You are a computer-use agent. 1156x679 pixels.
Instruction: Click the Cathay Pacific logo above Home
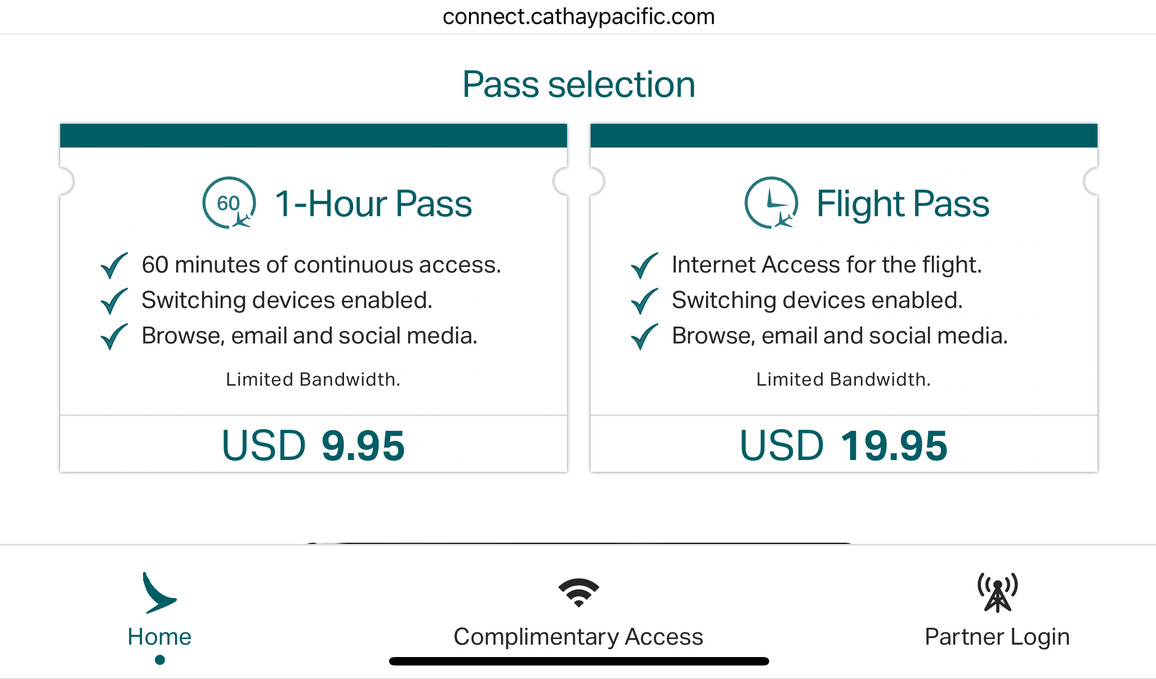click(159, 592)
